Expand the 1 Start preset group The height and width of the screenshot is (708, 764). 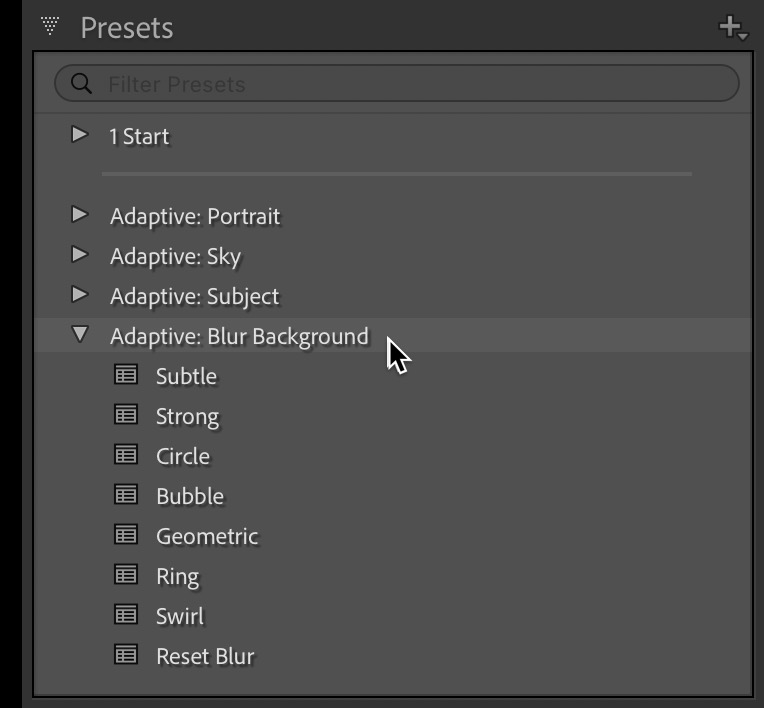[80, 135]
